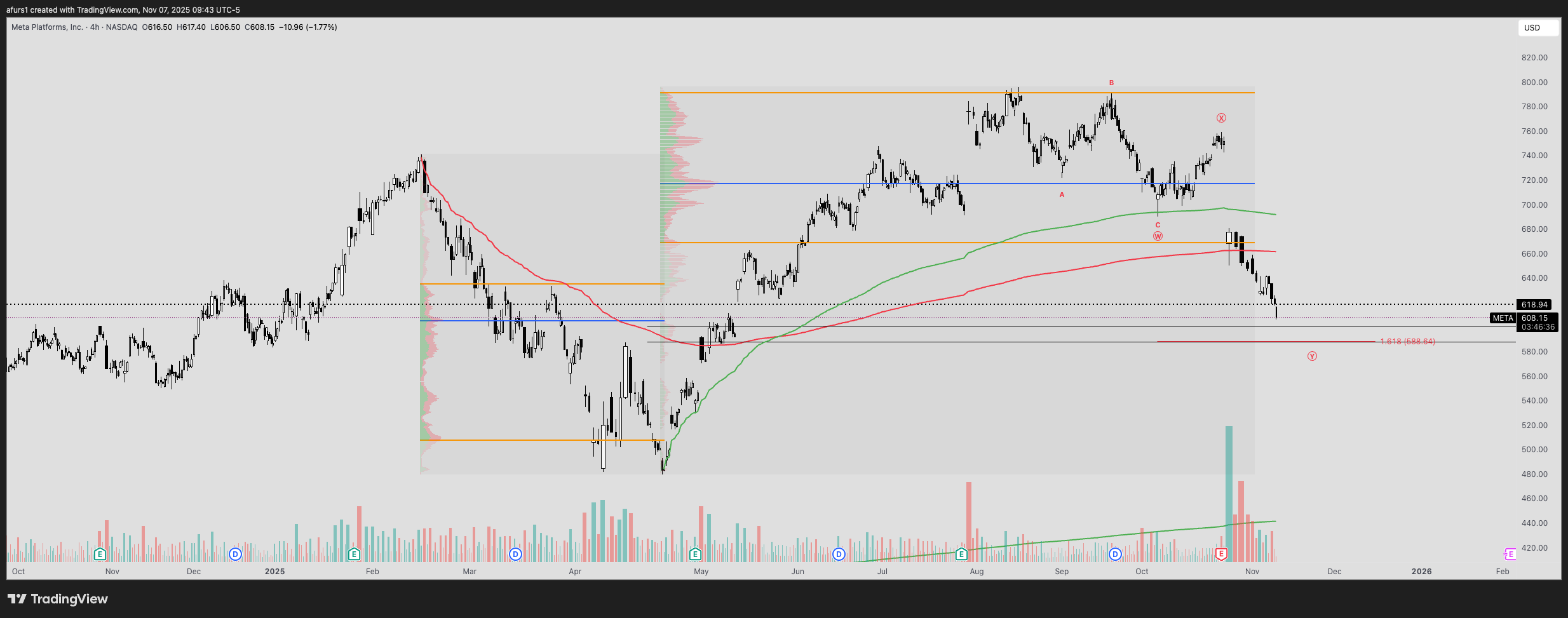Select the circled W wave label

(1158, 236)
